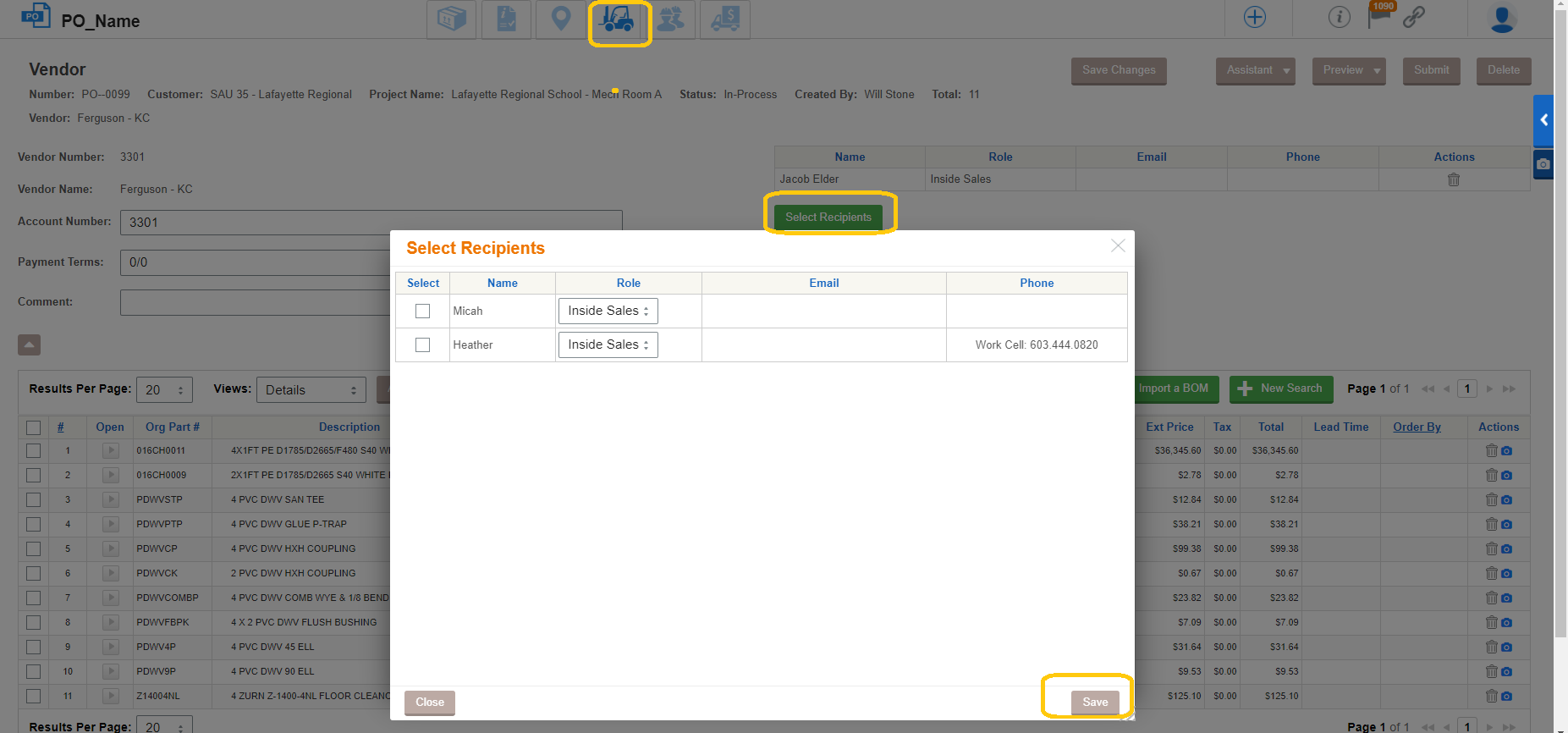Image resolution: width=1568 pixels, height=733 pixels.
Task: Check row 7 PDWVCOMBP checkbox
Action: pos(33,598)
